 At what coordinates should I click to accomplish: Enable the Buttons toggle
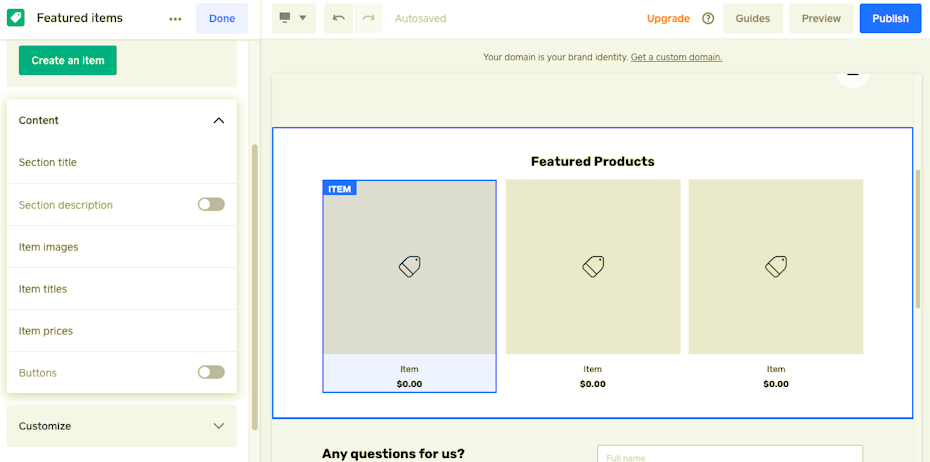pyautogui.click(x=211, y=372)
